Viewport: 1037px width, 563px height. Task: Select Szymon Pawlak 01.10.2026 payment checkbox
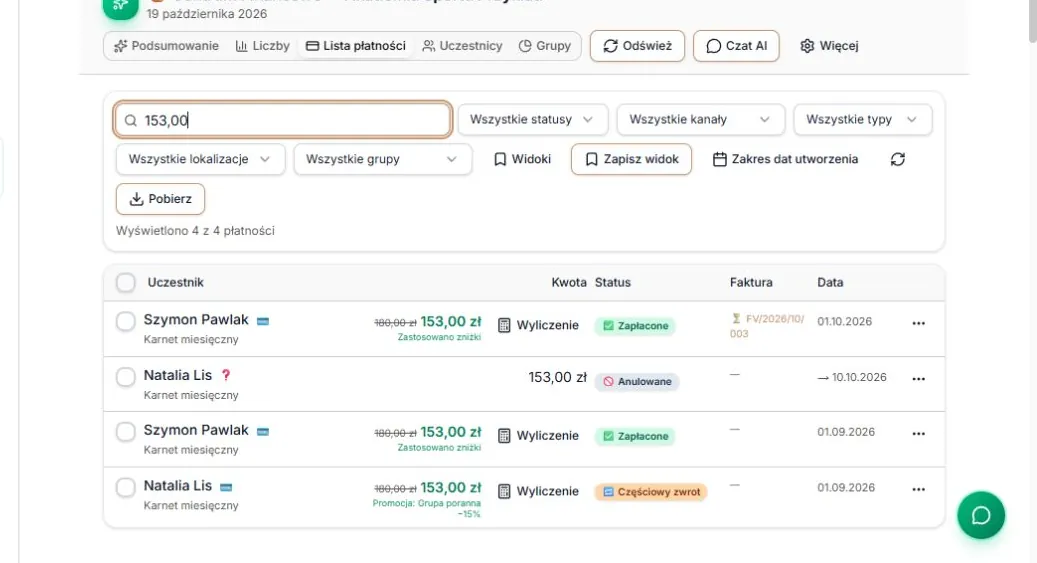click(126, 322)
